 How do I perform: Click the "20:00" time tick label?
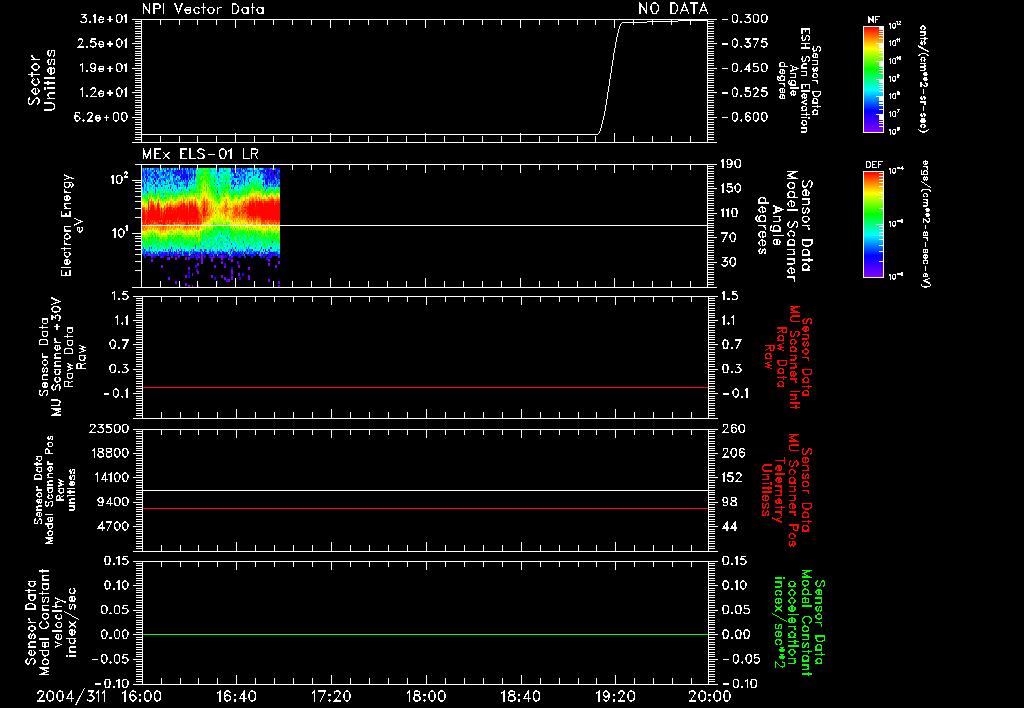tap(710, 696)
